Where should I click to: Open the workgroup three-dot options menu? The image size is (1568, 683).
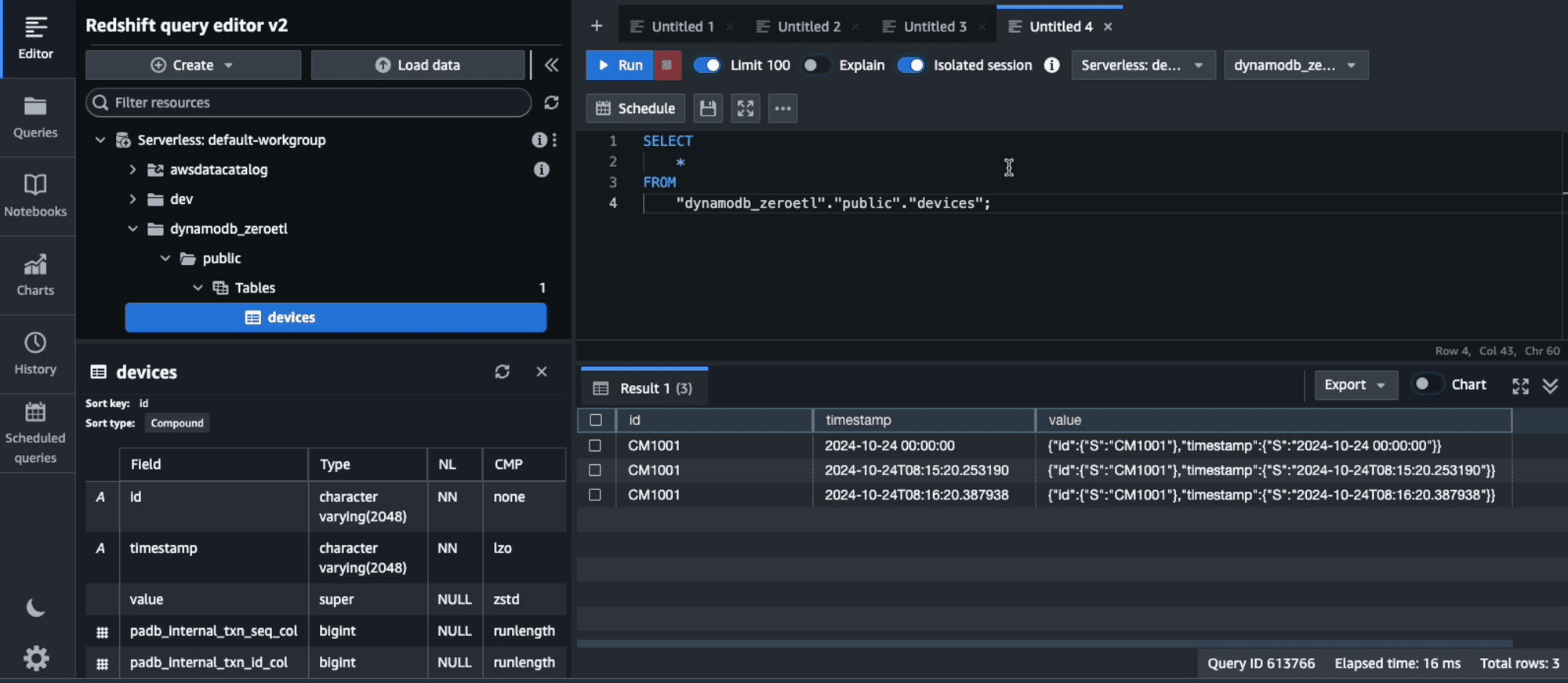click(554, 140)
